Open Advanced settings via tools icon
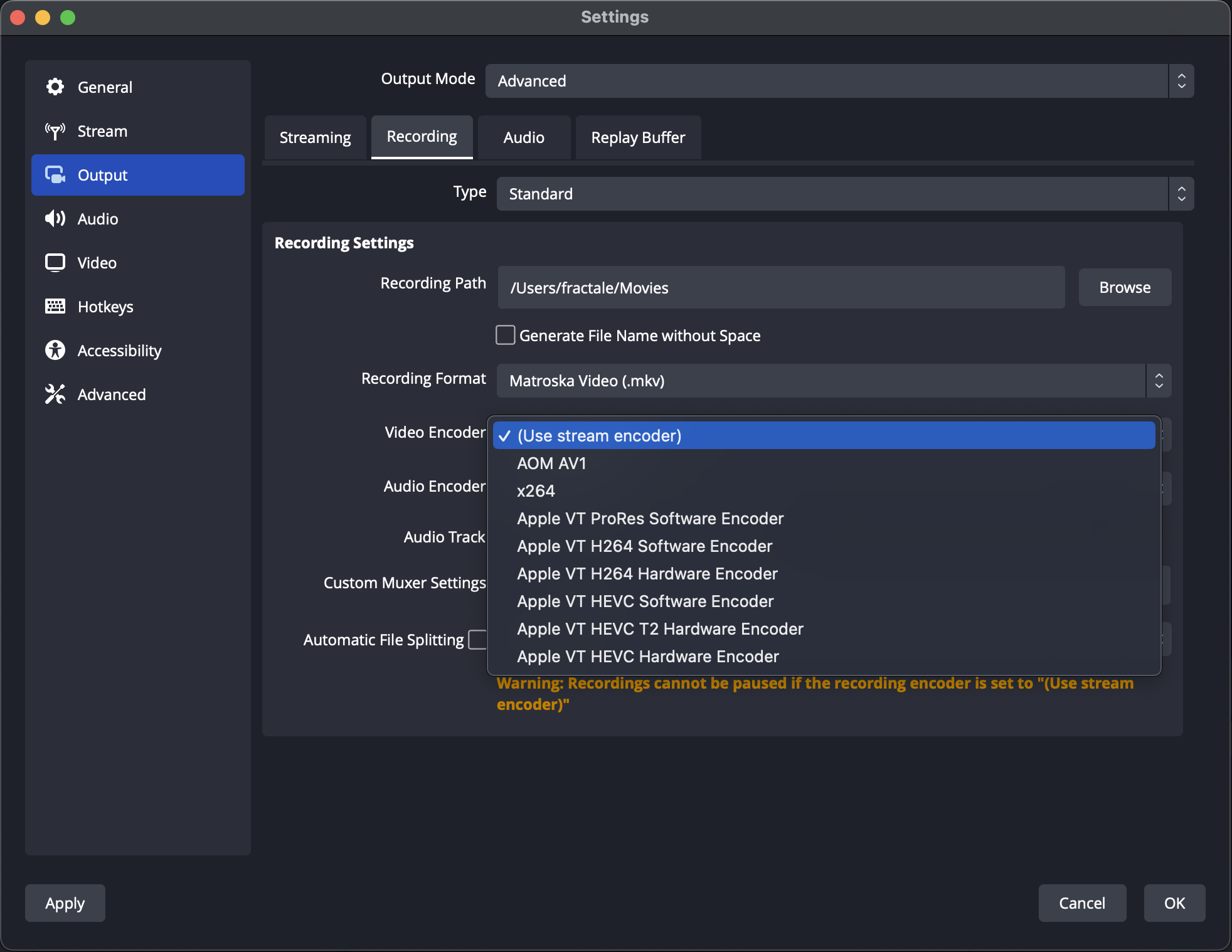The height and width of the screenshot is (952, 1232). (x=55, y=394)
